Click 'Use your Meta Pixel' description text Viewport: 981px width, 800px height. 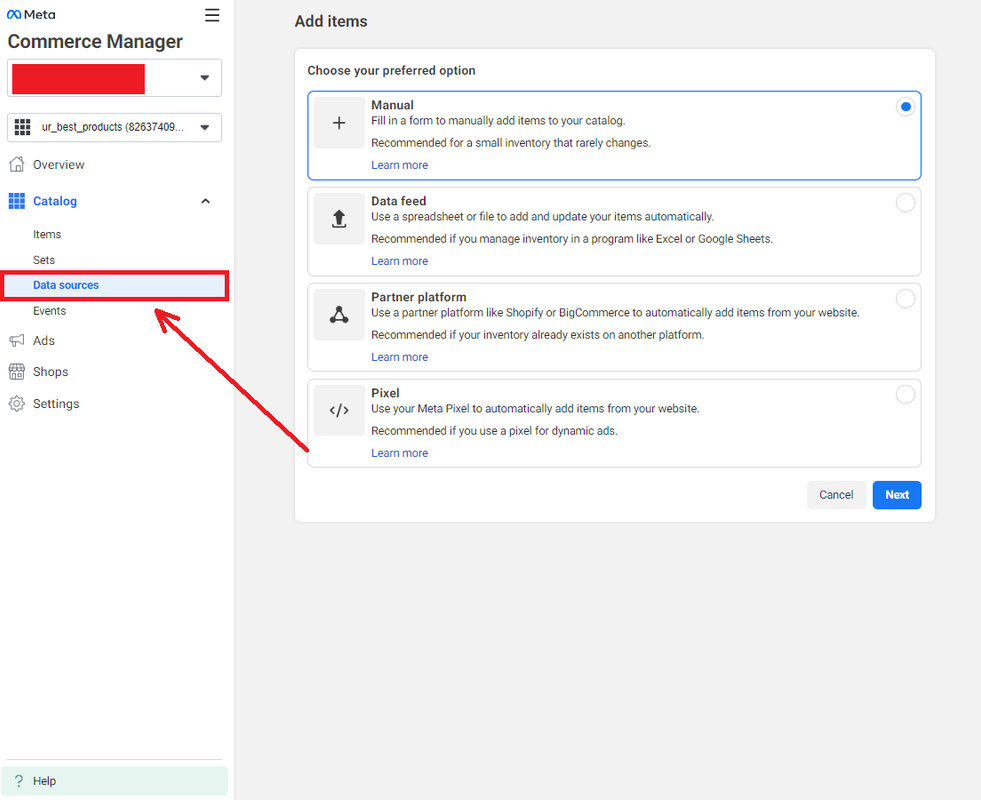point(535,408)
